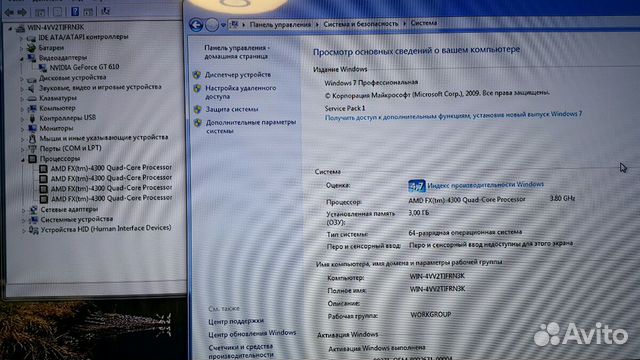Expand Звуковые, видео и игровые устройства
The height and width of the screenshot is (360, 640).
22,88
